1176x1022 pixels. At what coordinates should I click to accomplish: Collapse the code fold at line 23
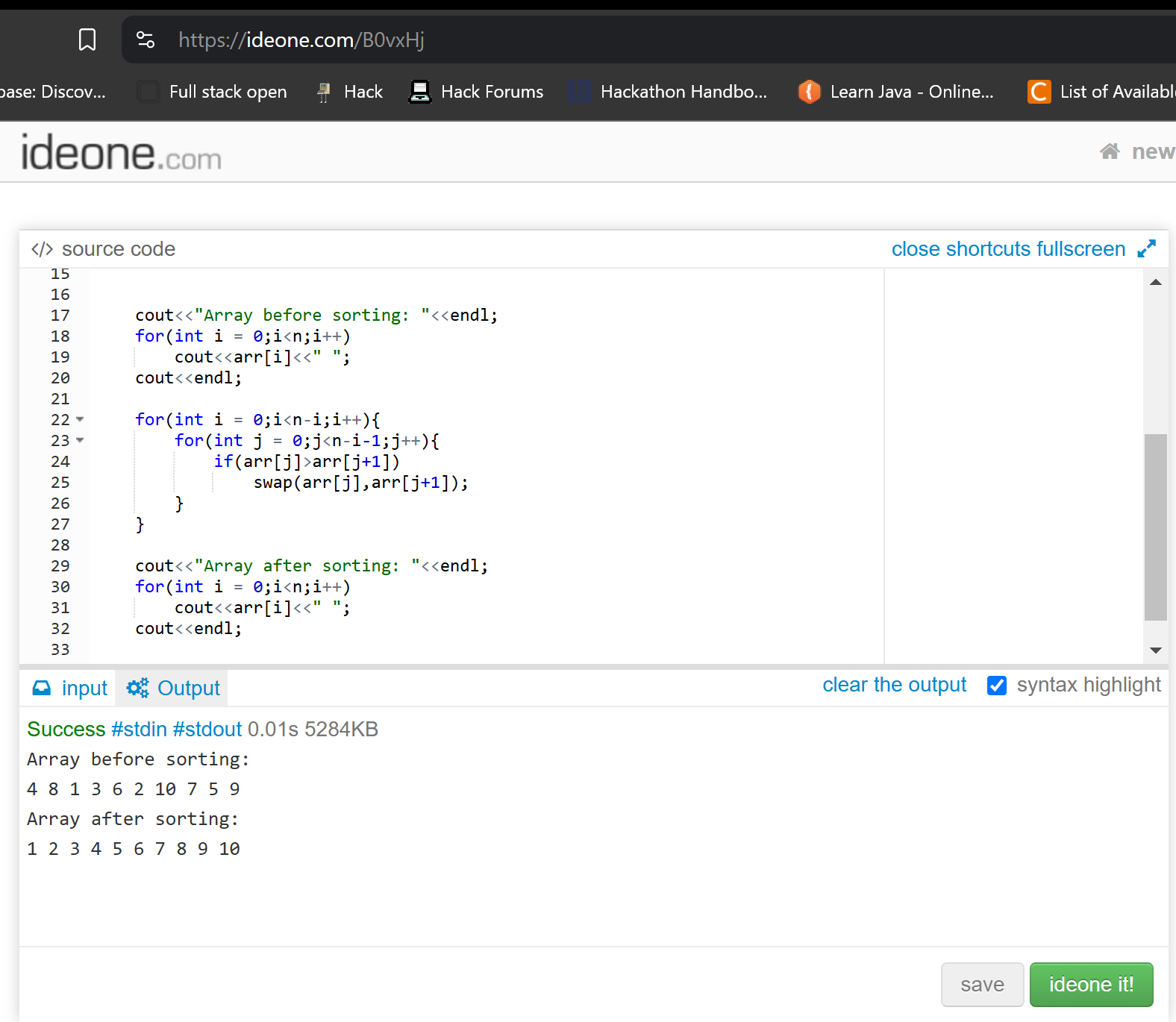coord(80,440)
